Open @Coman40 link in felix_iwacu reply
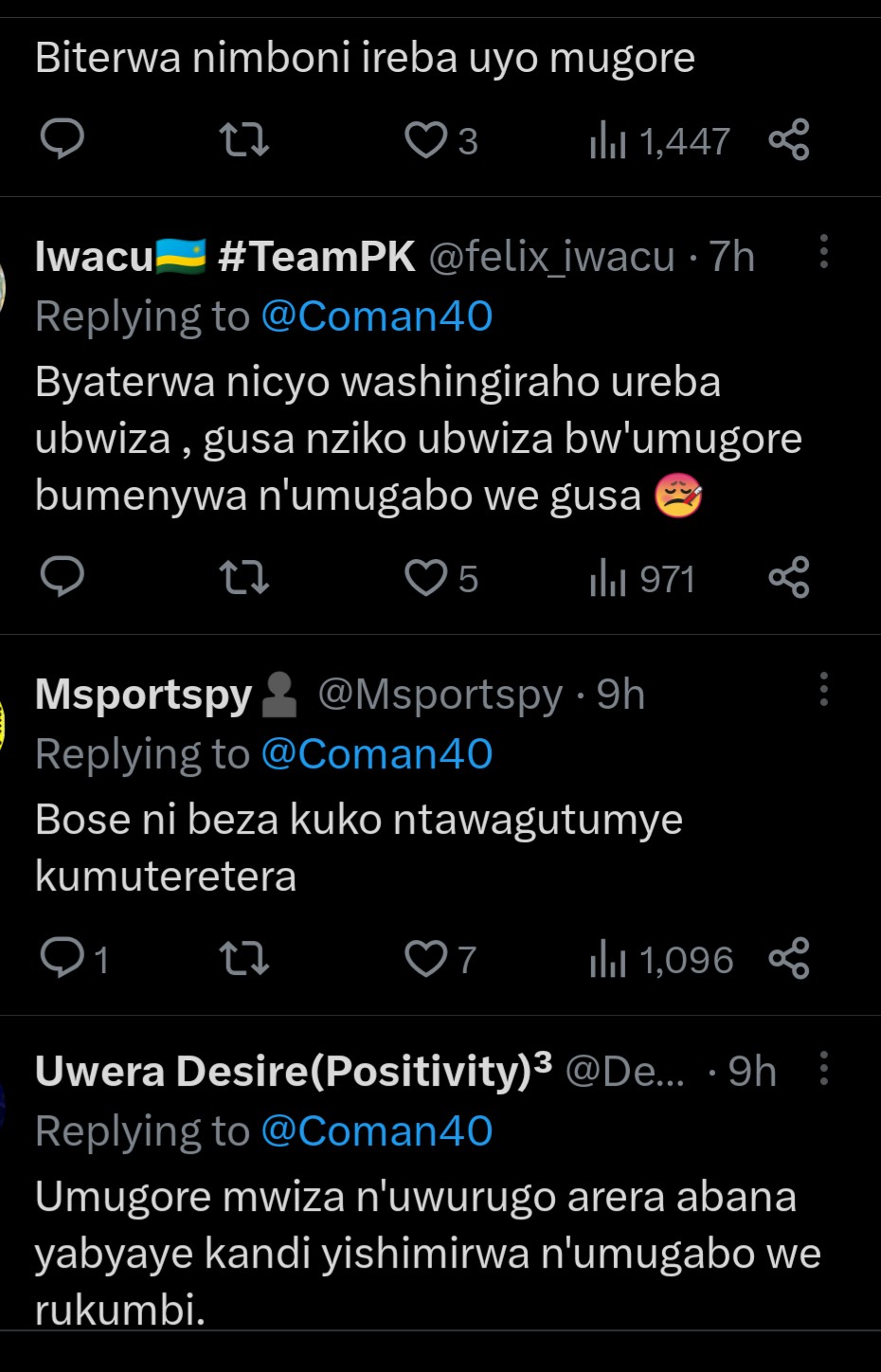The height and width of the screenshot is (1372, 881). pos(376,316)
